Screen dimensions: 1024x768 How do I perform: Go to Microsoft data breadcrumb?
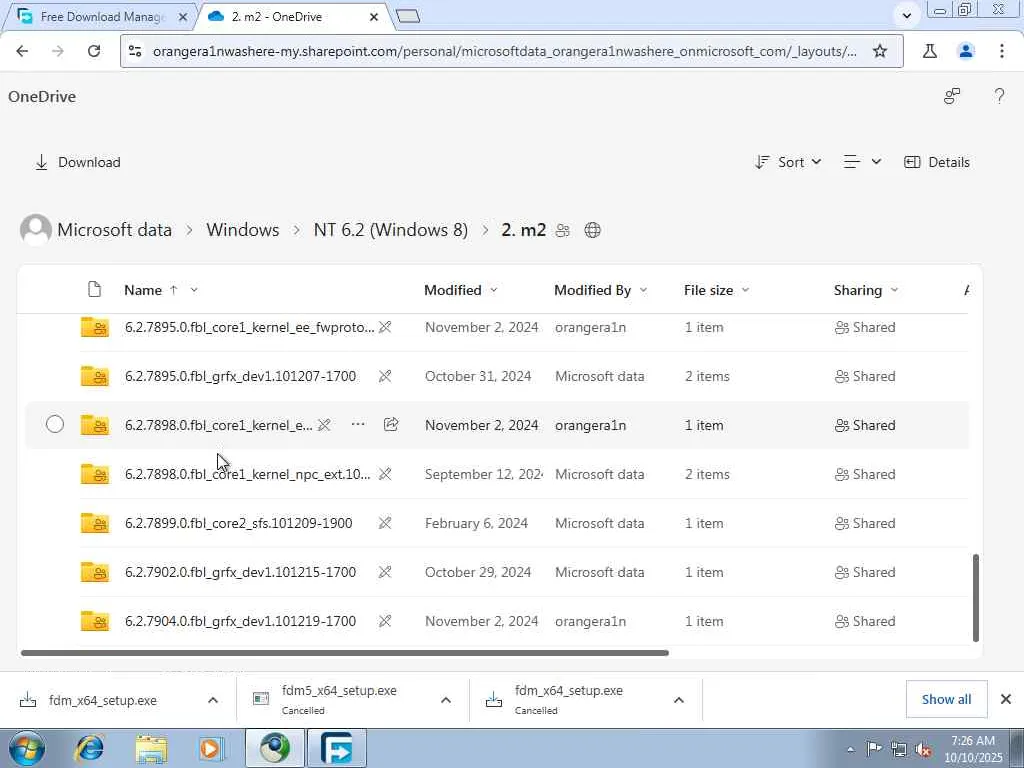114,230
